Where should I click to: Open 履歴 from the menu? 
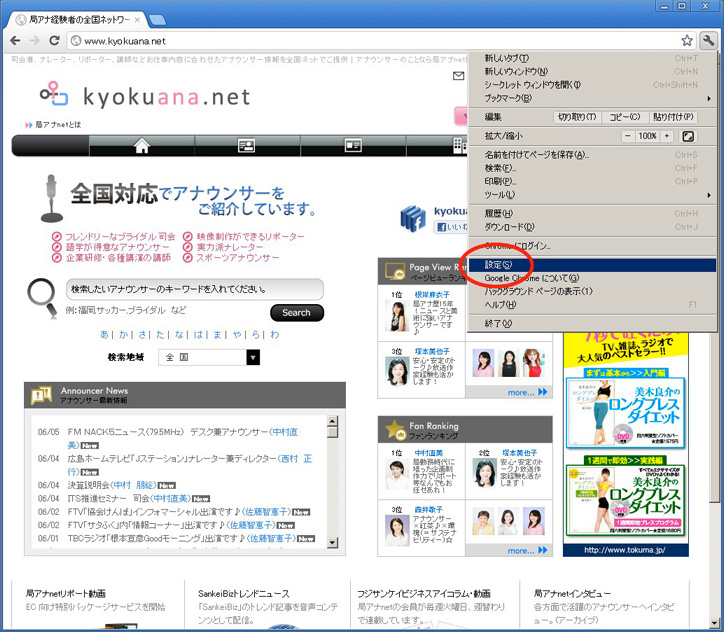pos(592,214)
